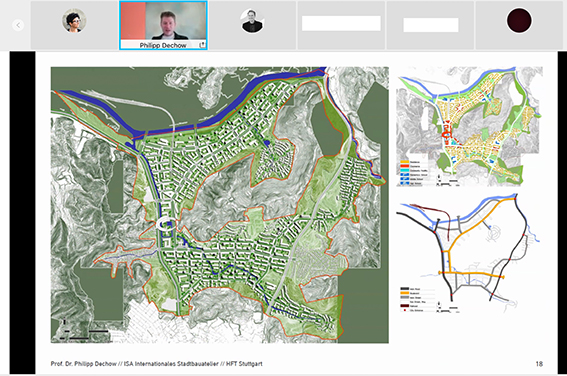Click the HFT Stuttgart footer text
This screenshot has width=567, height=376.
point(244,364)
